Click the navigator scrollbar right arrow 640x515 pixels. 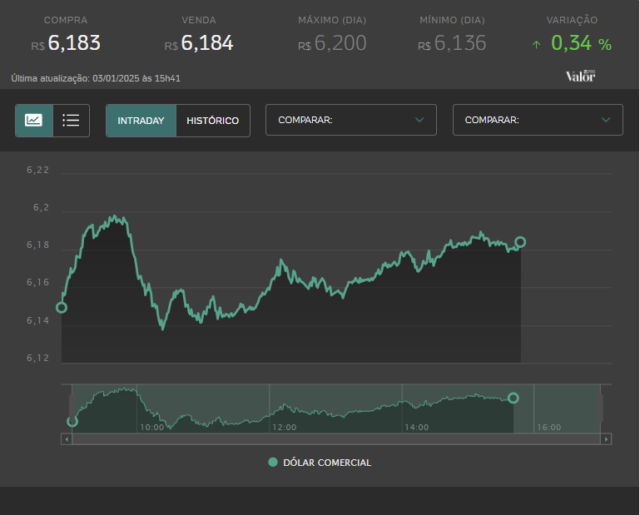click(x=606, y=439)
